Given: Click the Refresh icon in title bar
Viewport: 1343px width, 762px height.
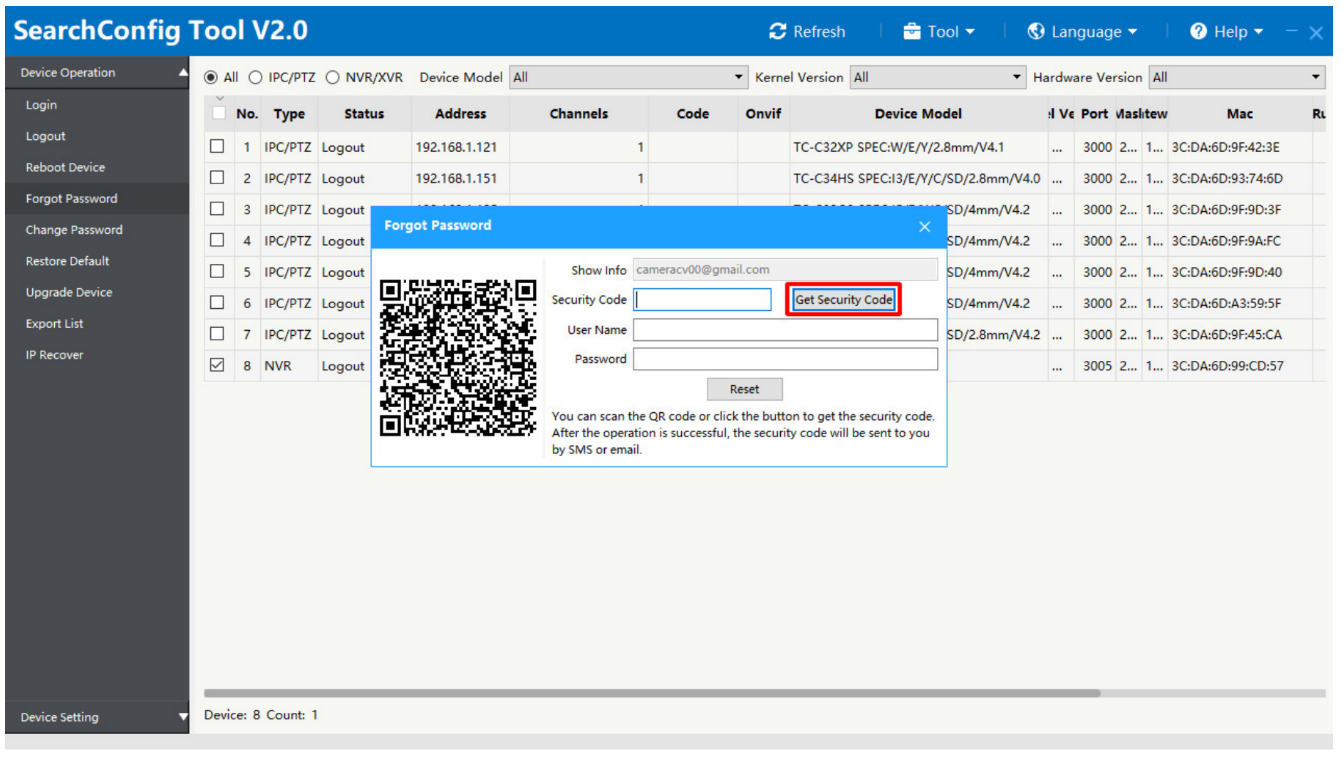Looking at the screenshot, I should [778, 32].
